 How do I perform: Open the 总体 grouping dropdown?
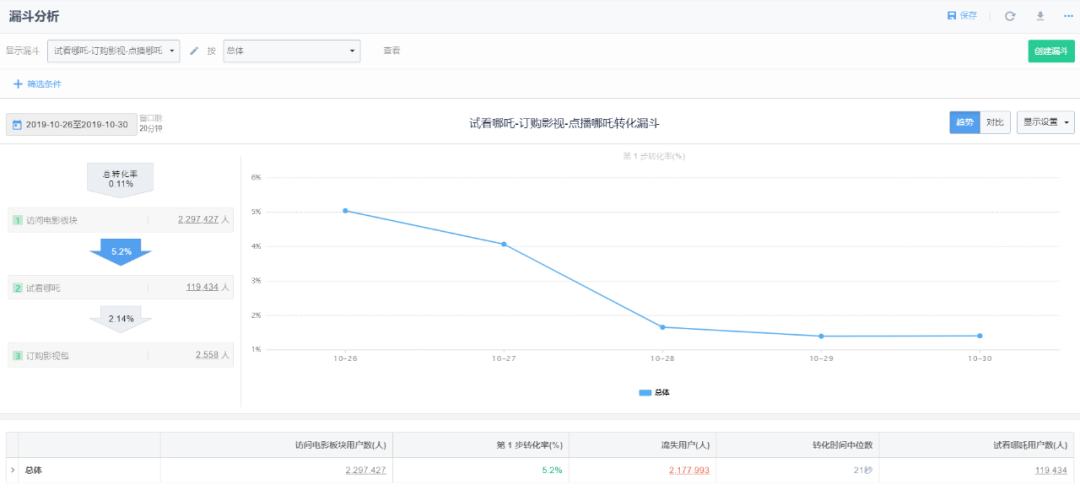click(x=290, y=51)
